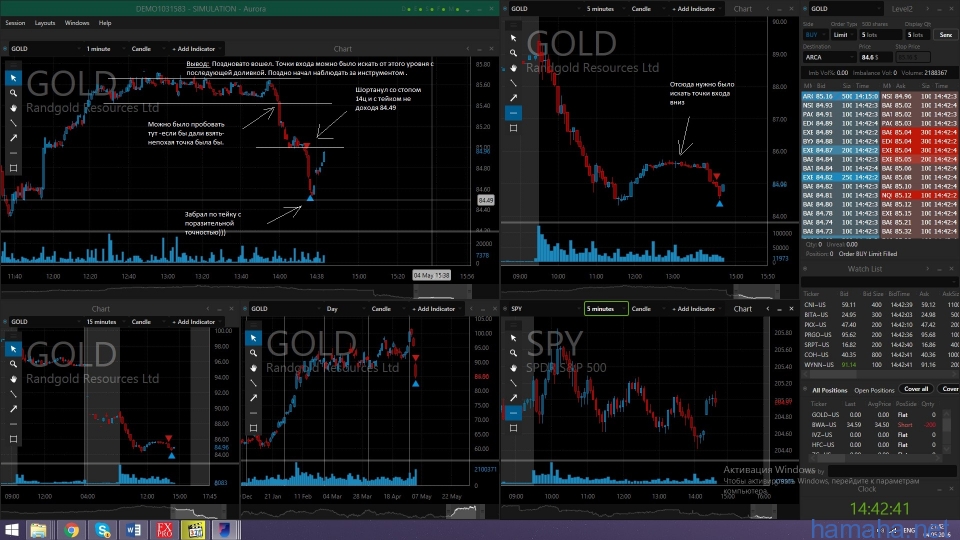Select zoom magnifier in GOLD 5 minutes chart
This screenshot has height=540, width=960.
click(514, 53)
